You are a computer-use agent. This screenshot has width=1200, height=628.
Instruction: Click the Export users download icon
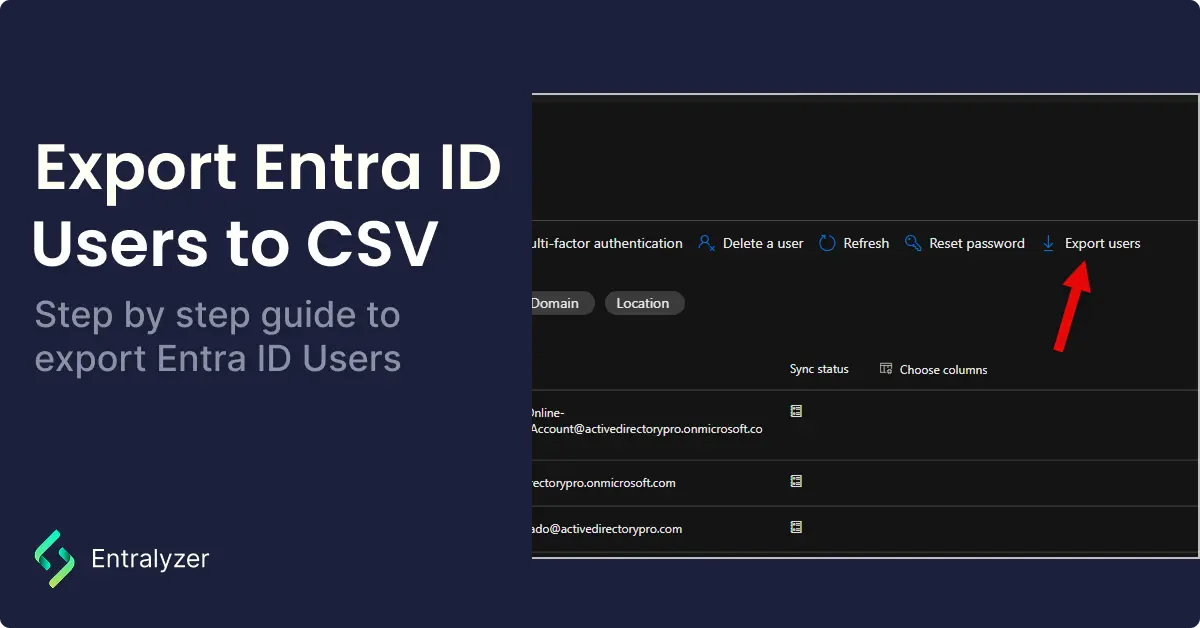click(x=1048, y=243)
